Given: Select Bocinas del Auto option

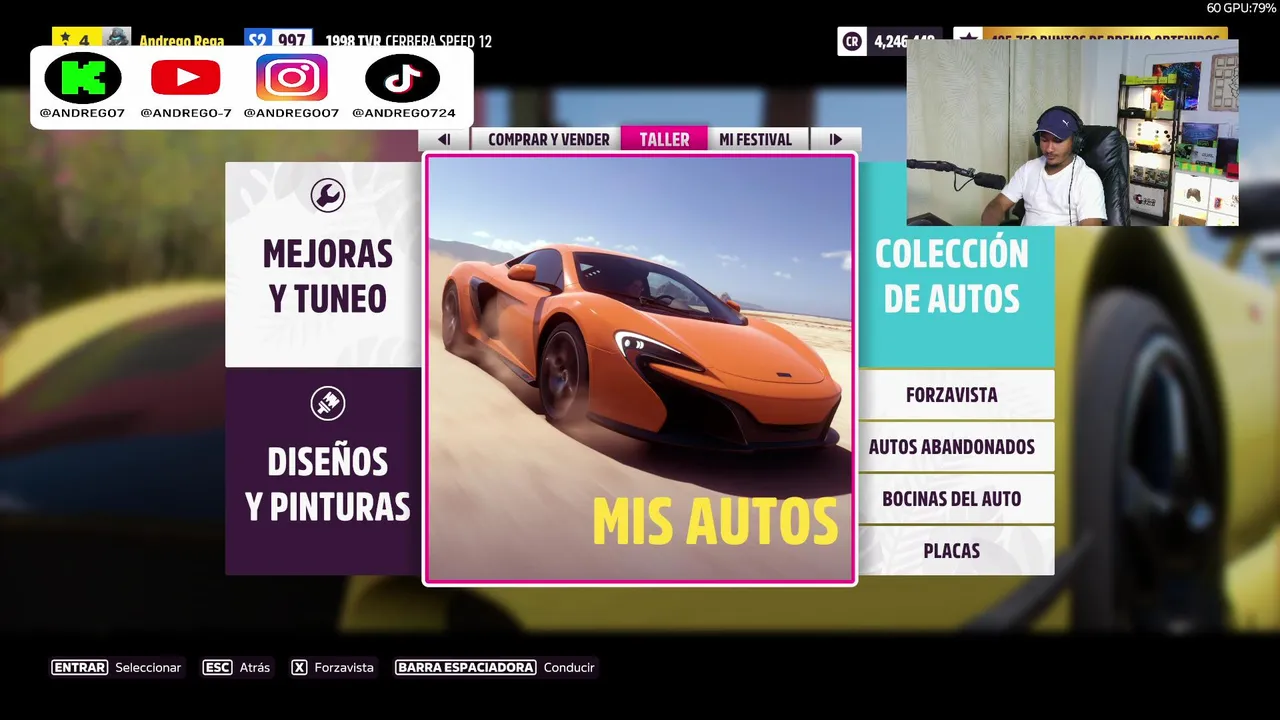Looking at the screenshot, I should pyautogui.click(x=956, y=499).
